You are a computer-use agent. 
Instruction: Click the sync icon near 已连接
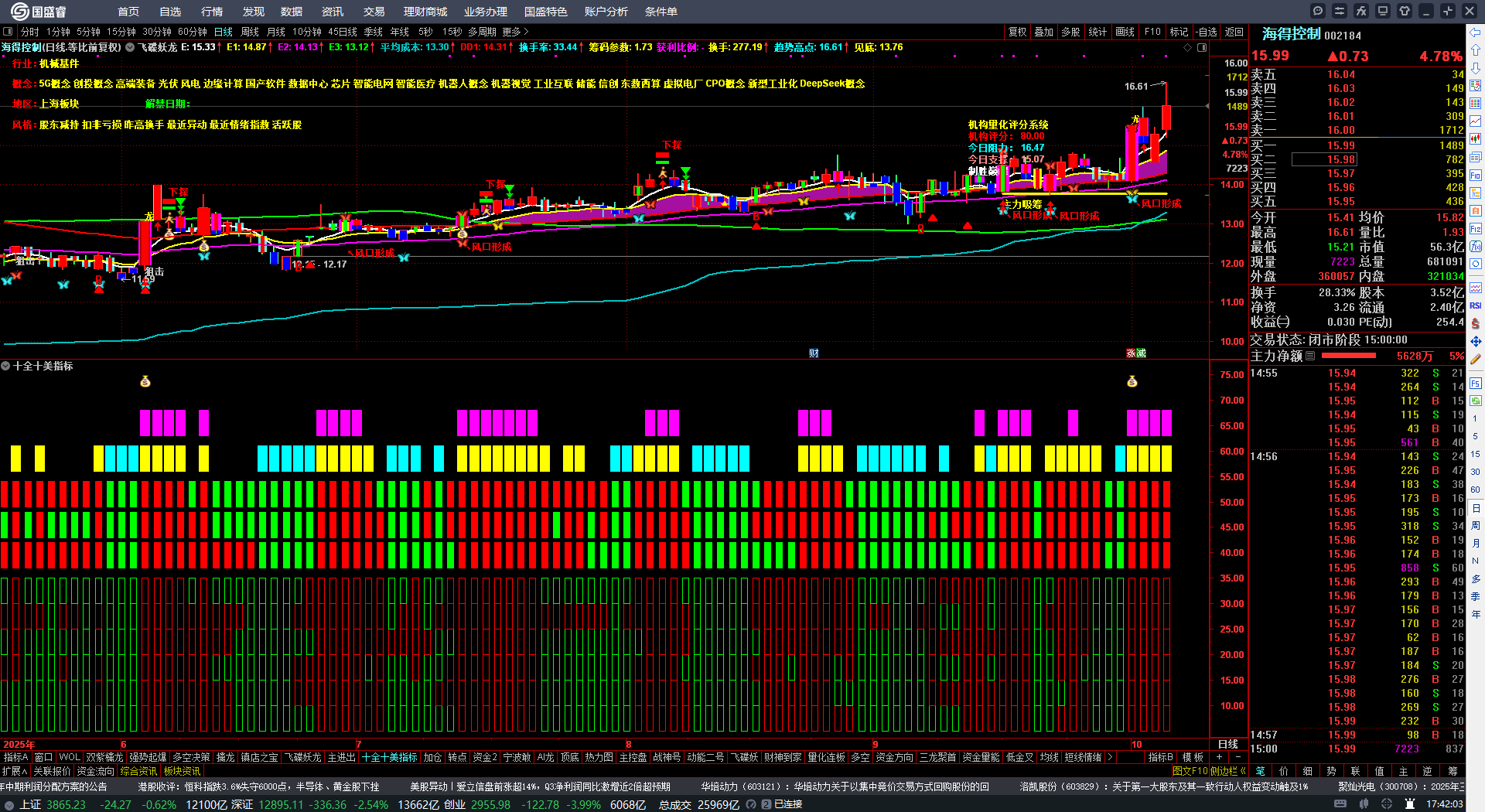(749, 804)
